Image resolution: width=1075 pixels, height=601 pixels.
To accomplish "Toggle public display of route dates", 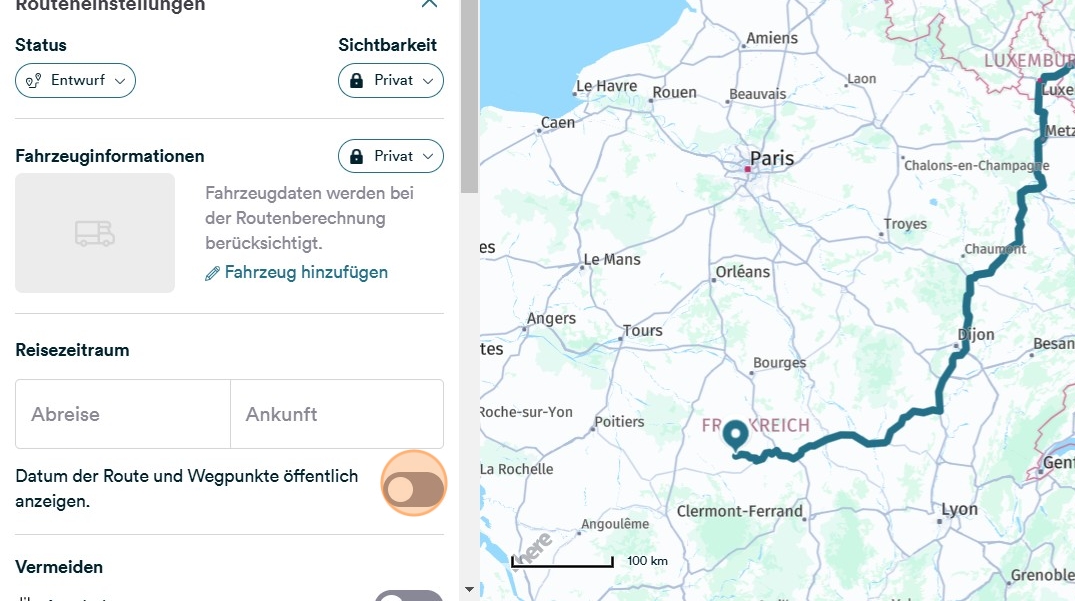I will (x=413, y=489).
